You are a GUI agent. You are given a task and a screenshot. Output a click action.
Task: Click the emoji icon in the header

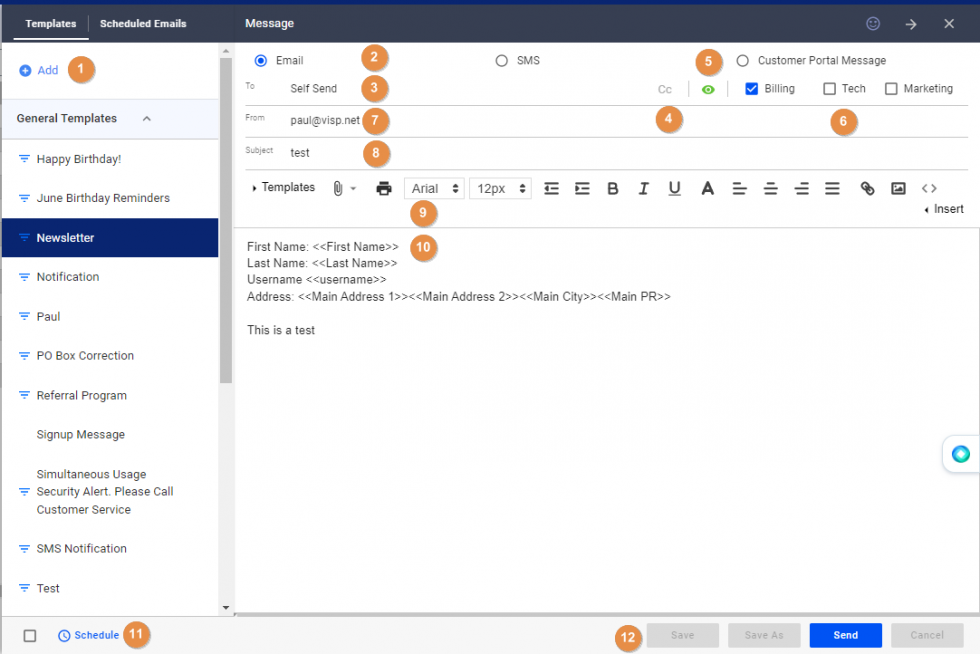[872, 23]
